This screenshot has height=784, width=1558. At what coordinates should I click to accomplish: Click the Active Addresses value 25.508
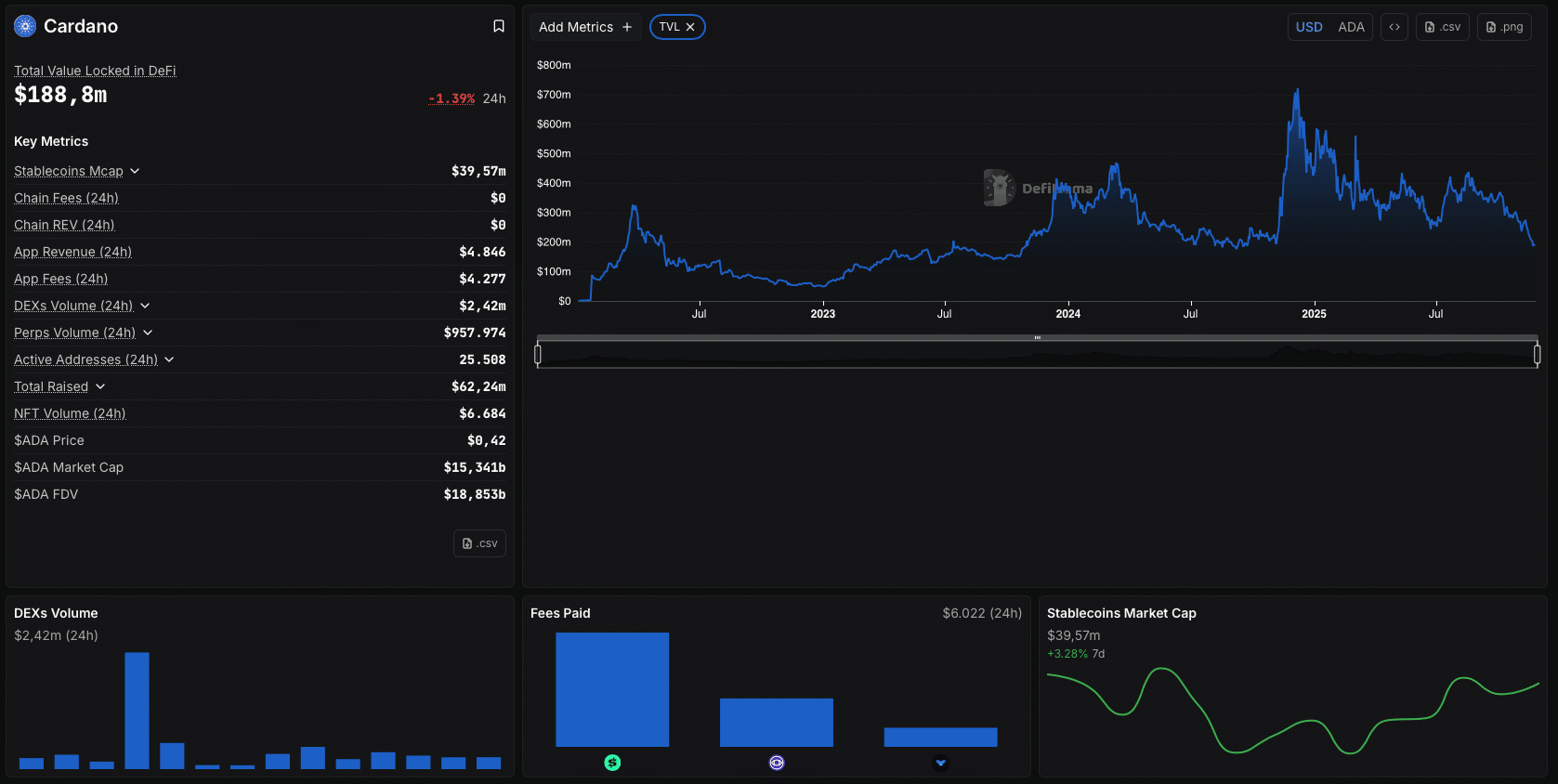(482, 359)
